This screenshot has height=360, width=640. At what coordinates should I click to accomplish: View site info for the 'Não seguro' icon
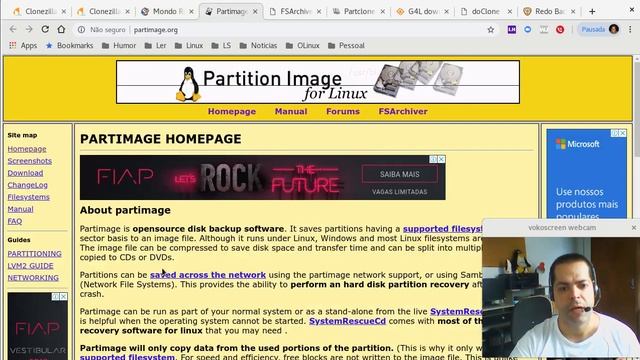click(x=81, y=30)
